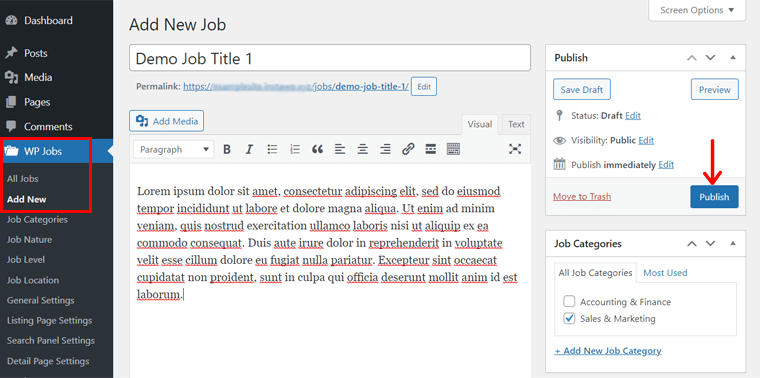Select All Job Categories tab
This screenshot has width=760, height=378.
596,273
